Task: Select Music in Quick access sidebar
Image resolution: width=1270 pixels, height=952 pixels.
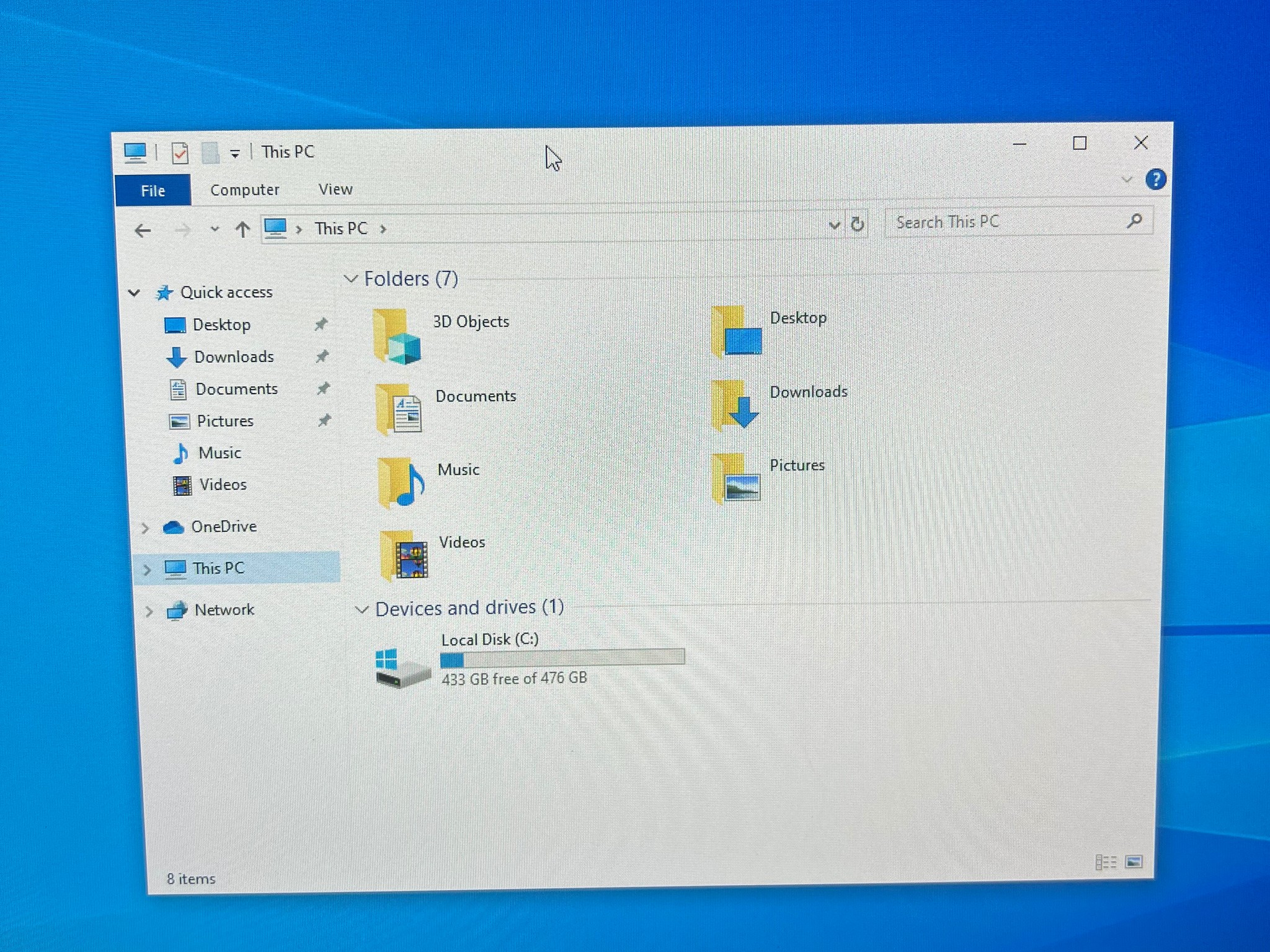Action: [220, 453]
